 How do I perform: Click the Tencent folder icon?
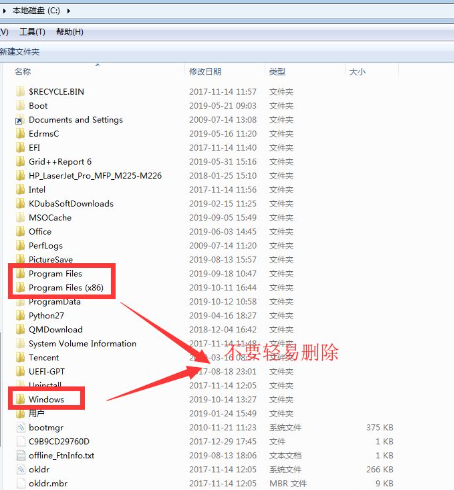click(20, 357)
